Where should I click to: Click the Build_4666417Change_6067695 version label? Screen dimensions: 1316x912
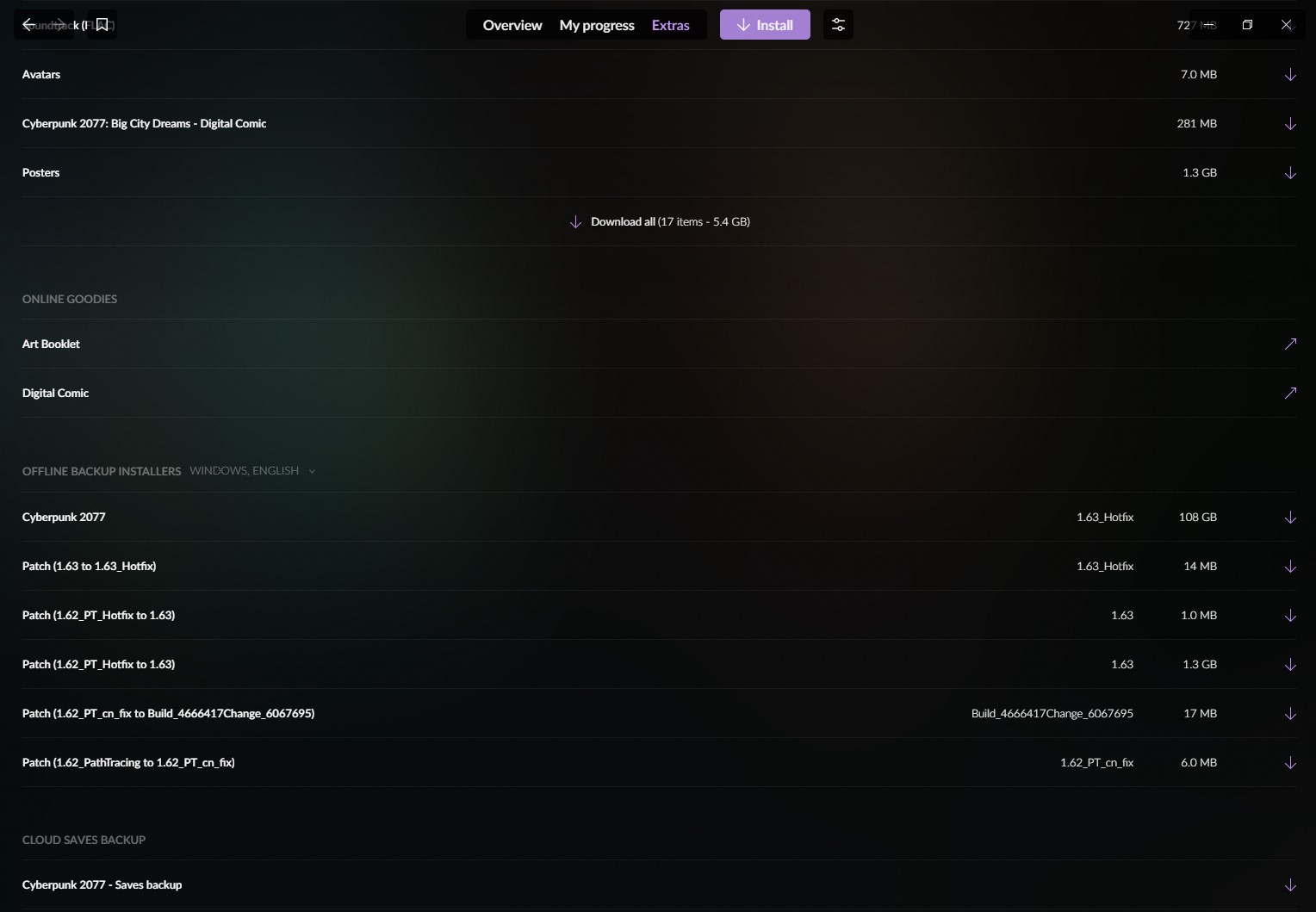[x=1052, y=714]
